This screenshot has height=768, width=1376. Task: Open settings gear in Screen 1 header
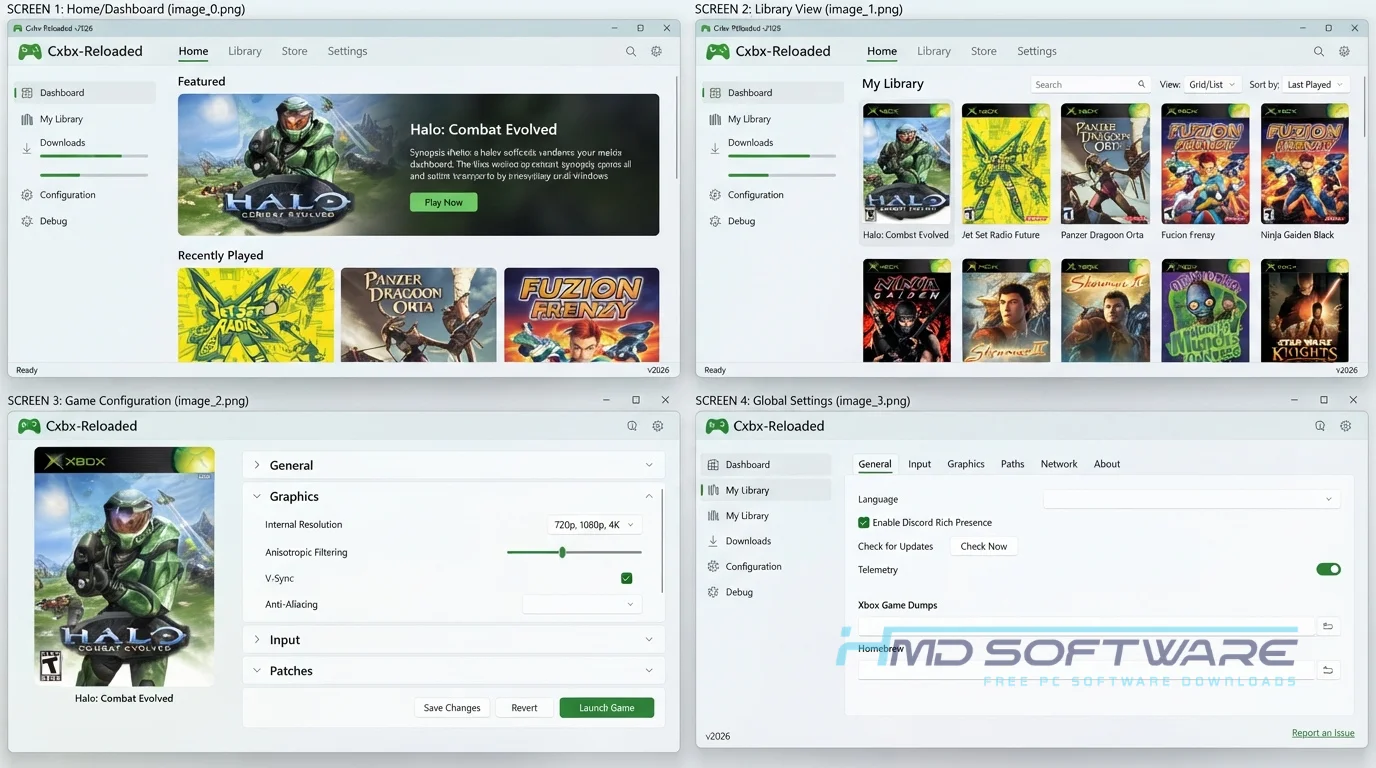click(x=656, y=51)
